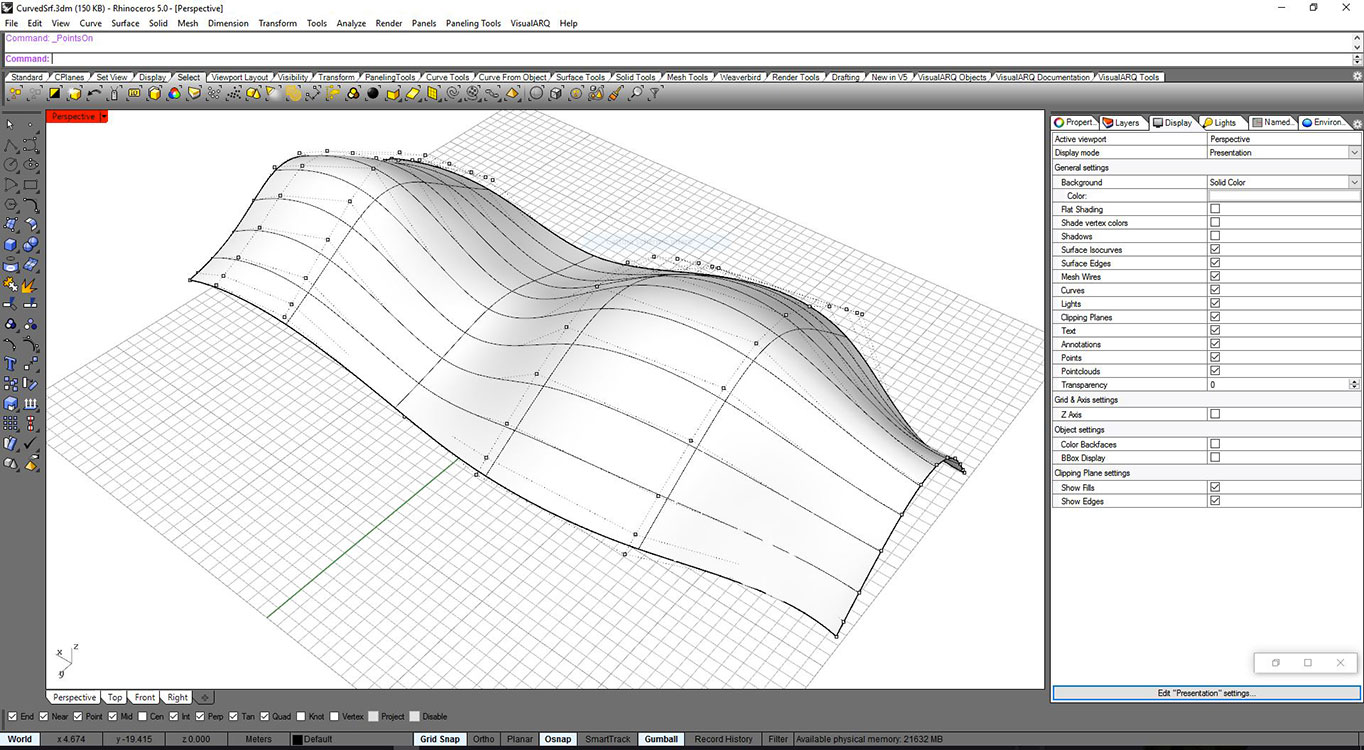Toggle Gumball in the status bar
Screen dimensions: 1364x750
click(660, 739)
